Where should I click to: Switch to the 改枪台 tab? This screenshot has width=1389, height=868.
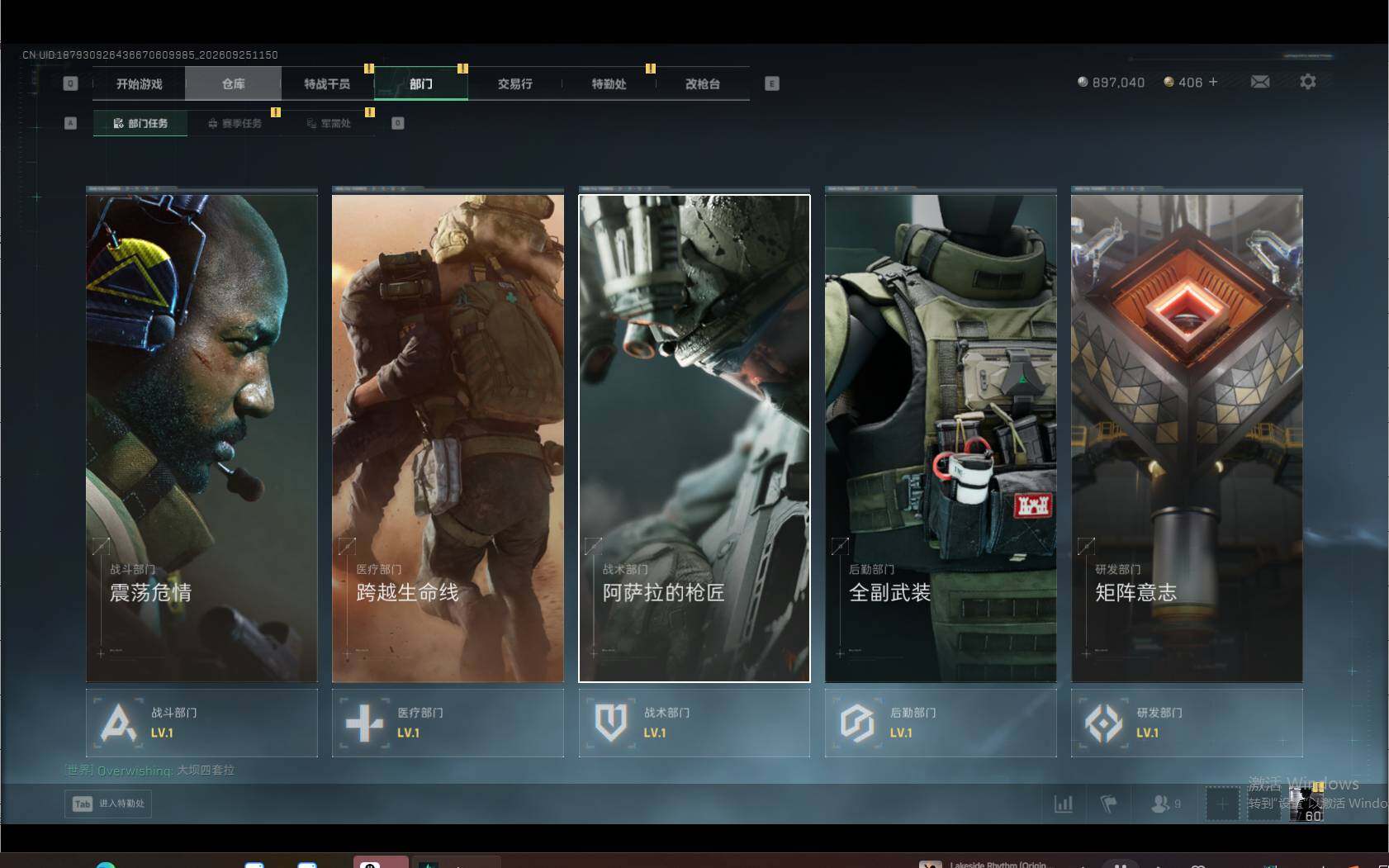point(703,83)
